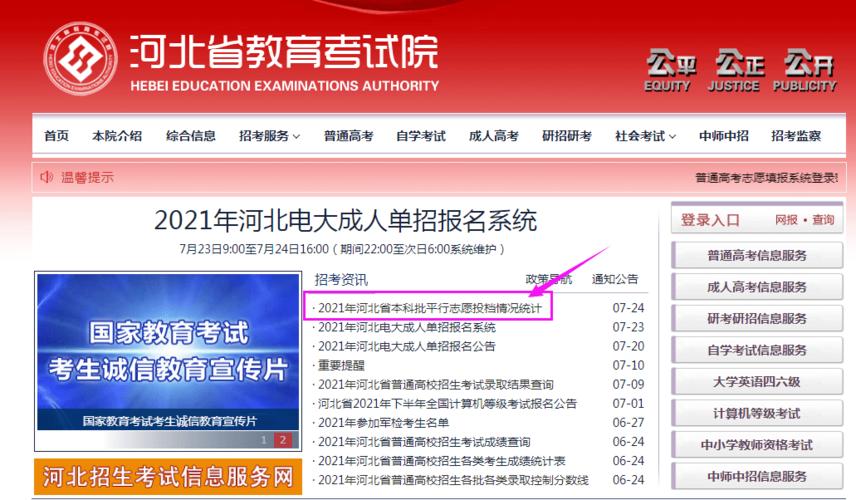Screen dimensions: 856x500
Task: Open the 首页 navigation item
Action: 57,136
